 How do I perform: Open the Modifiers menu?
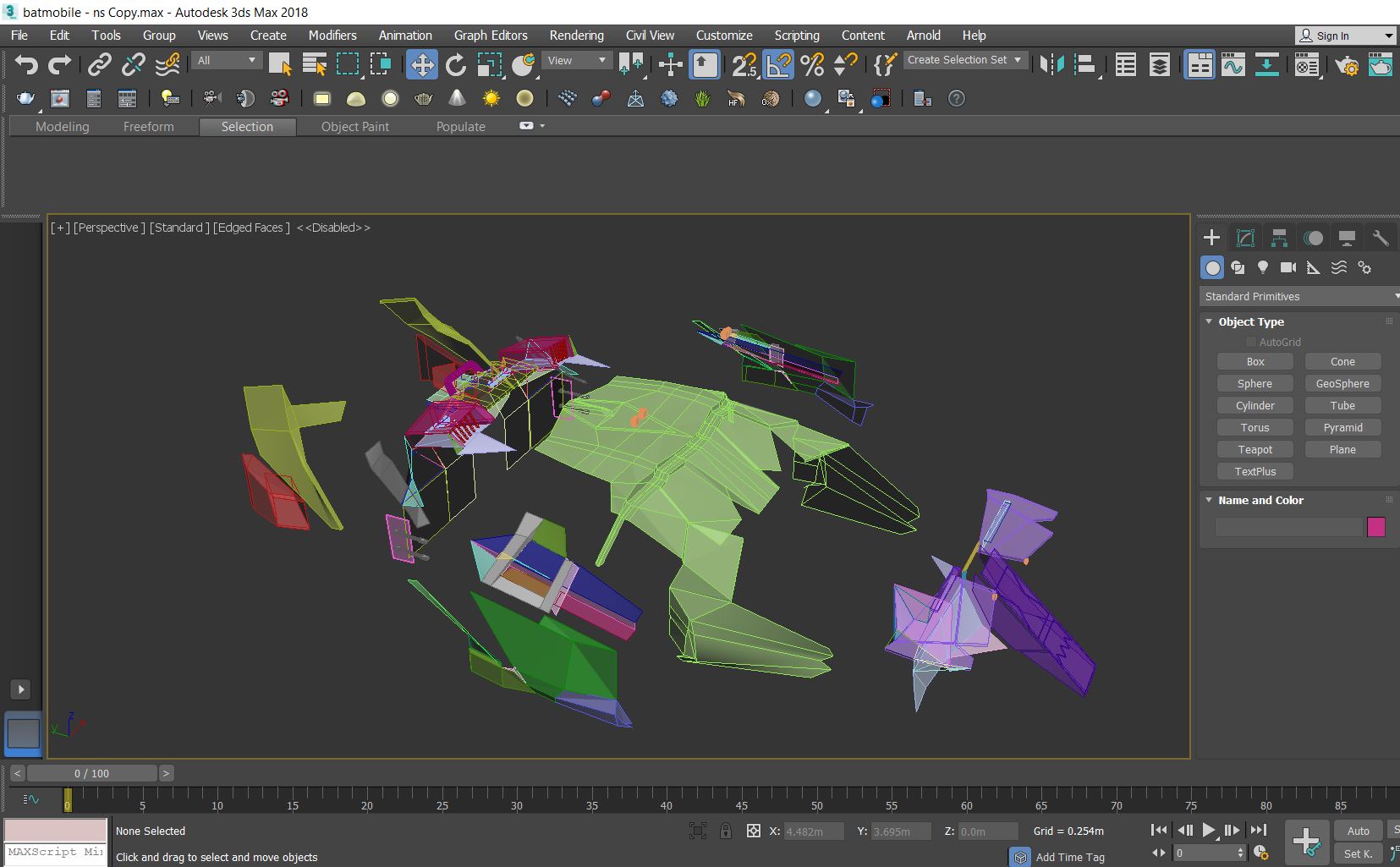[332, 36]
